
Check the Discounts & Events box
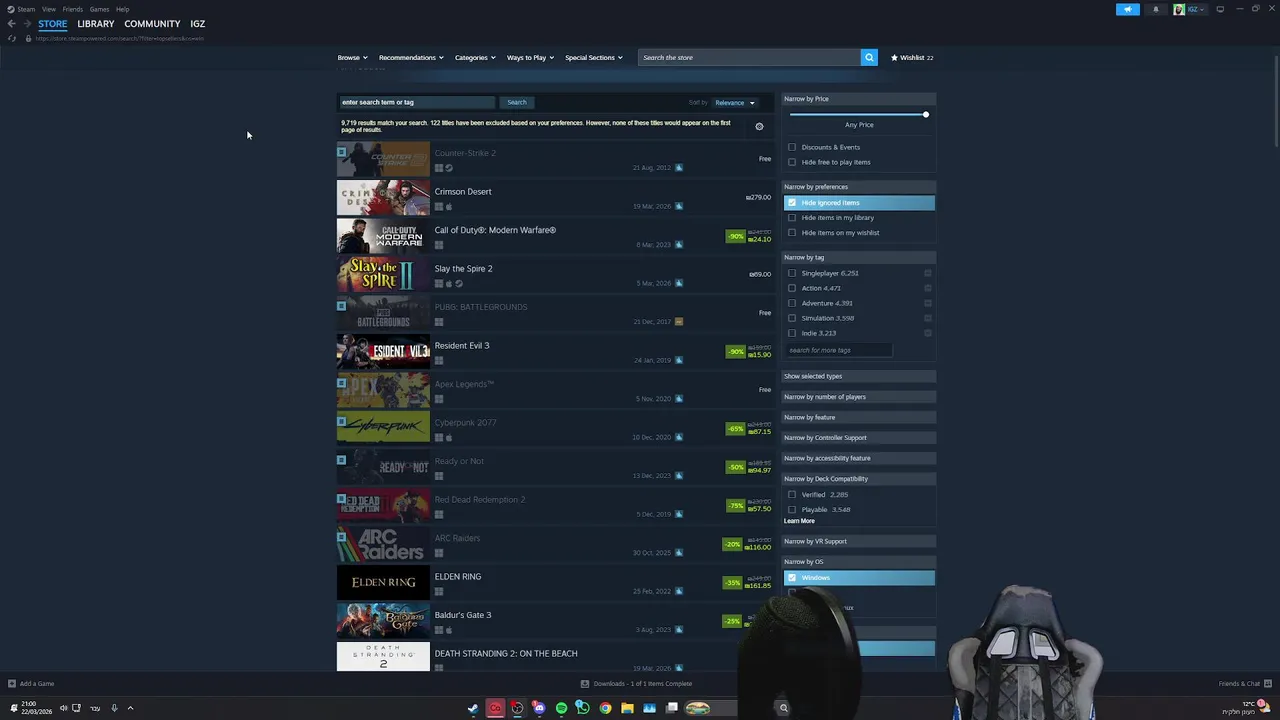pyautogui.click(x=792, y=147)
